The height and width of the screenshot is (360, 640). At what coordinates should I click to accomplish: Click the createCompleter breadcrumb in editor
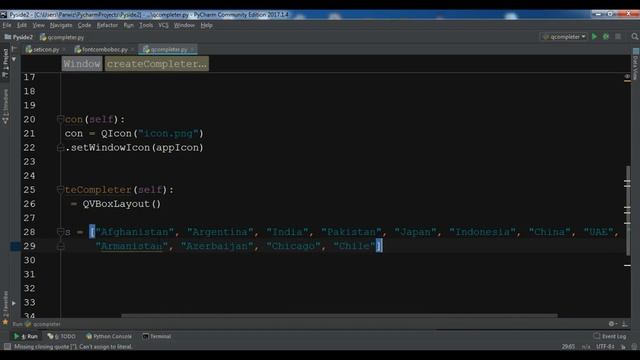157,64
